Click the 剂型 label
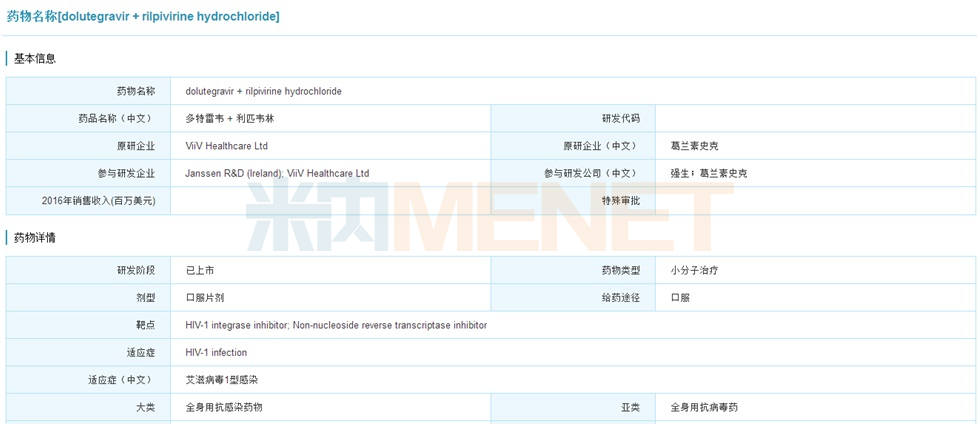 click(145, 298)
